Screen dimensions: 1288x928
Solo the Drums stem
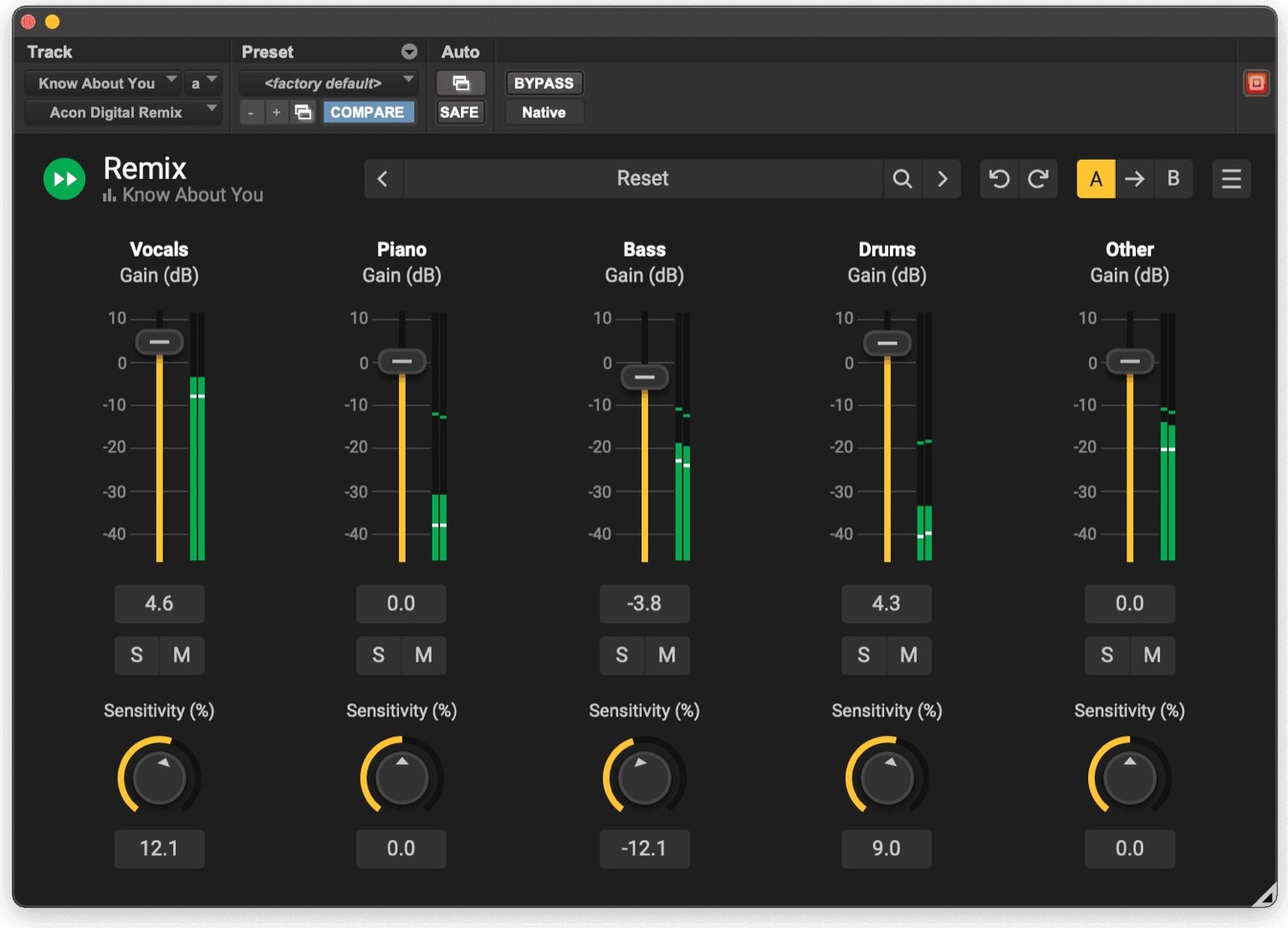tap(864, 655)
